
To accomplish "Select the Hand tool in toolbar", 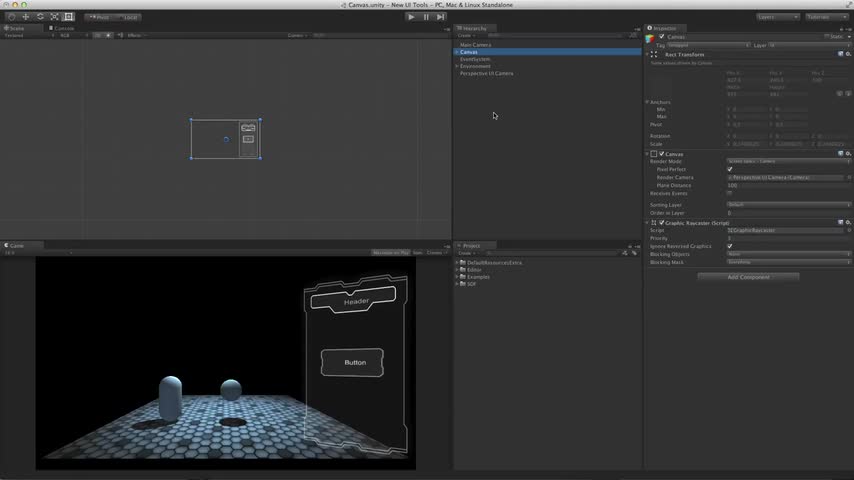I will [12, 17].
